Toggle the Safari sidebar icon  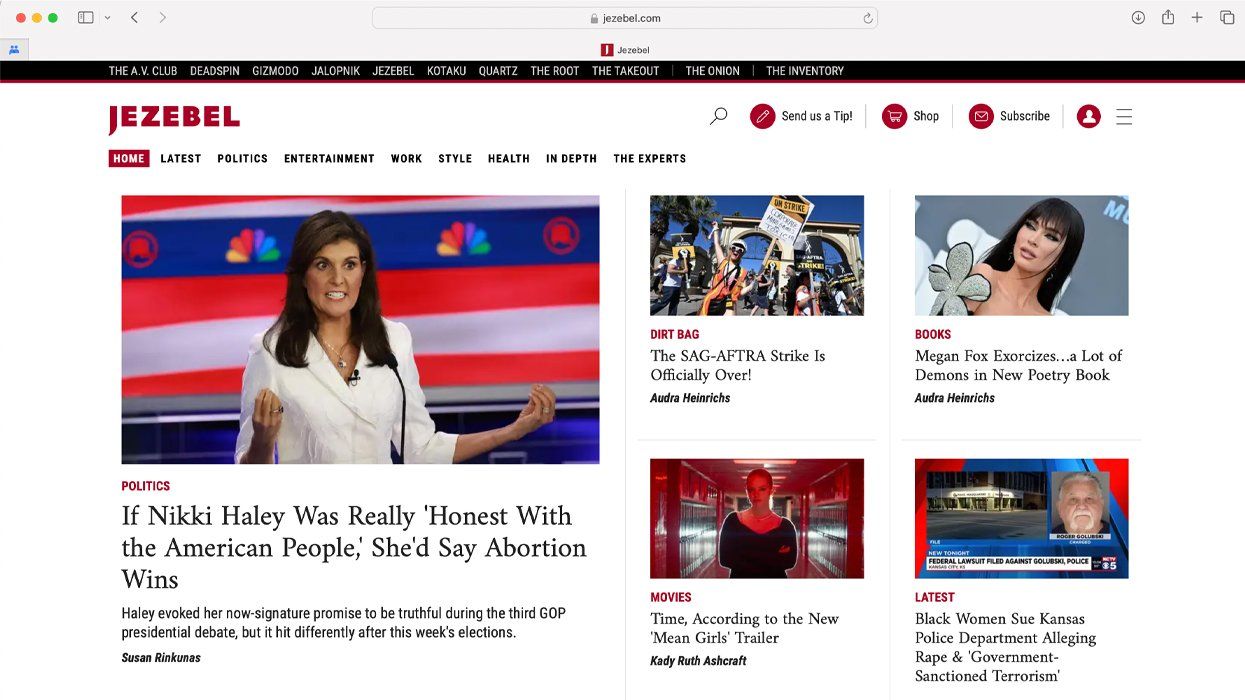point(84,17)
